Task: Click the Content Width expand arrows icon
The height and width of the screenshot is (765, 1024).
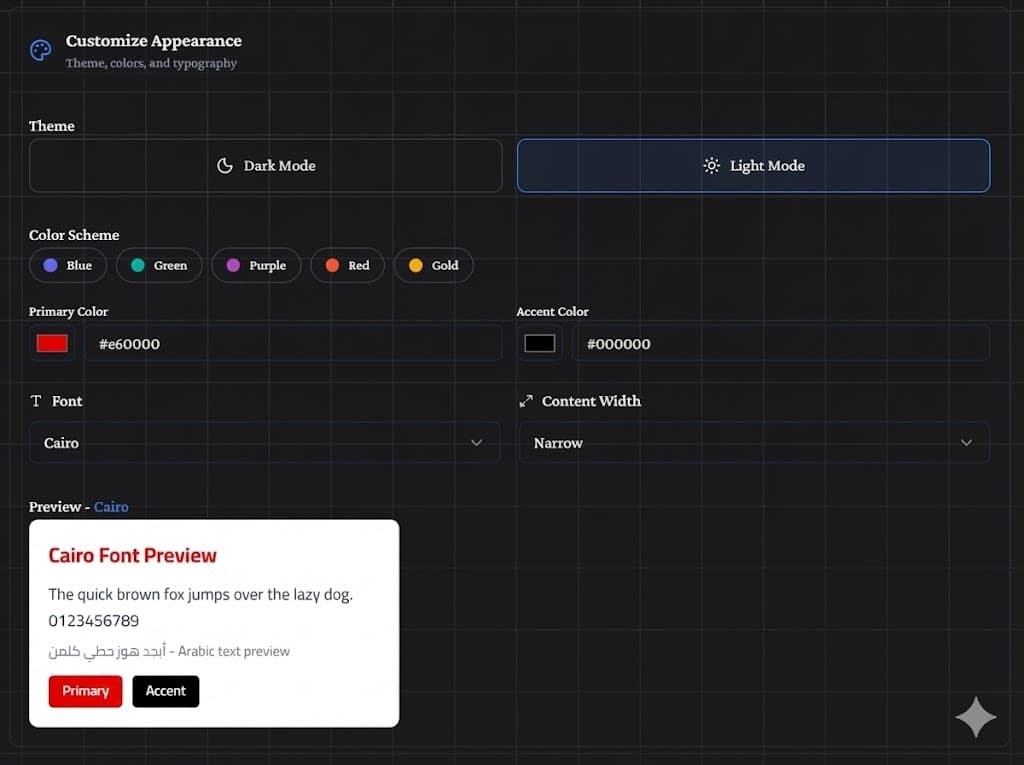Action: (526, 401)
